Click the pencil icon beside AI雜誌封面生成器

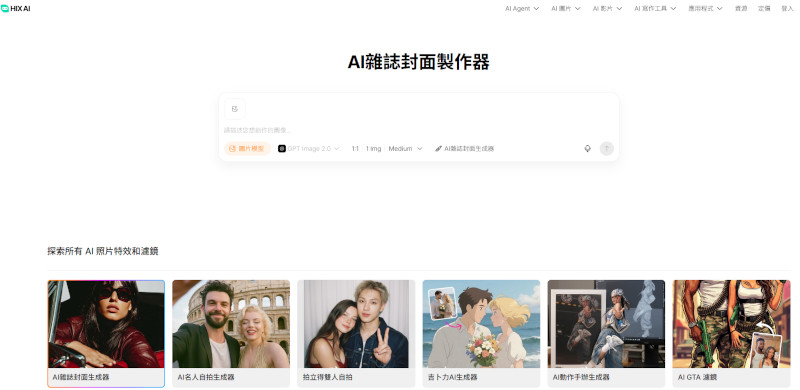pos(438,149)
